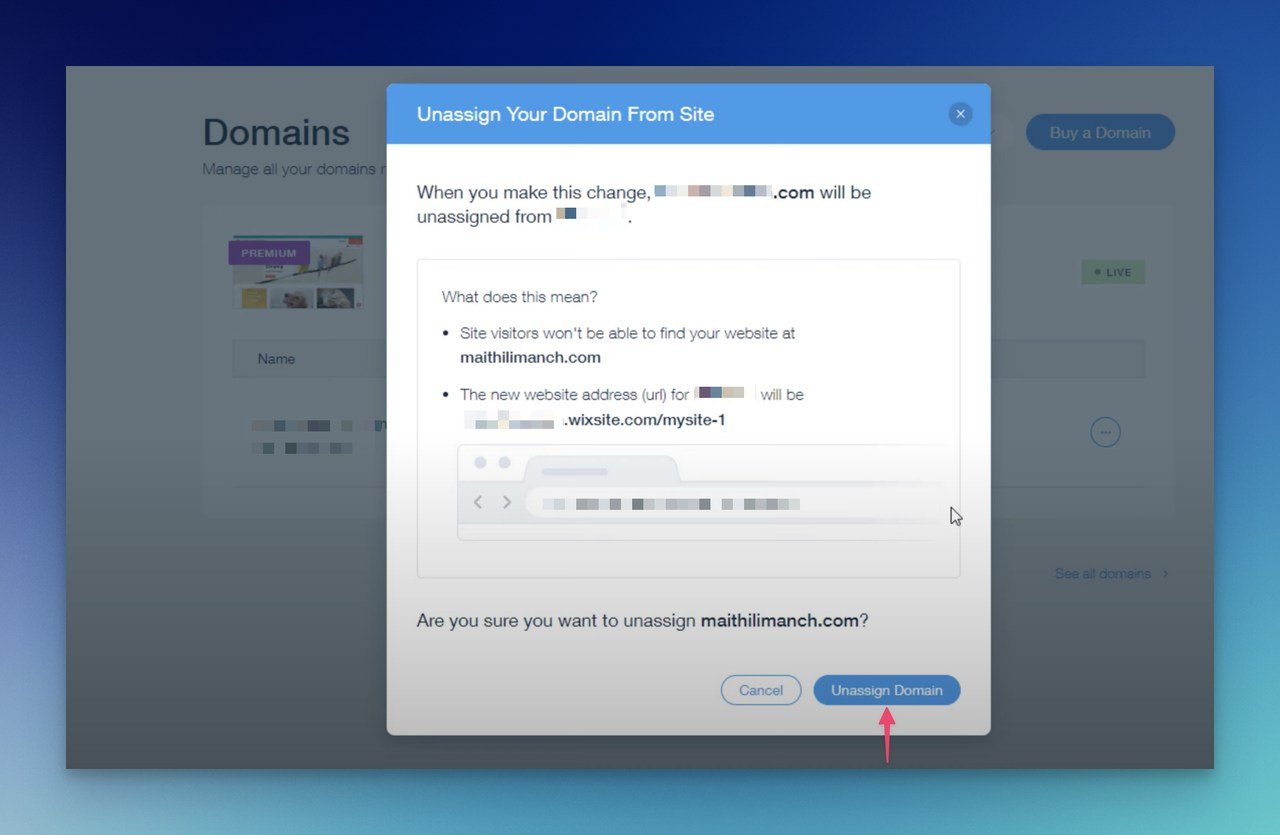Open the See all domains link
The height and width of the screenshot is (835, 1280).
coord(1103,574)
